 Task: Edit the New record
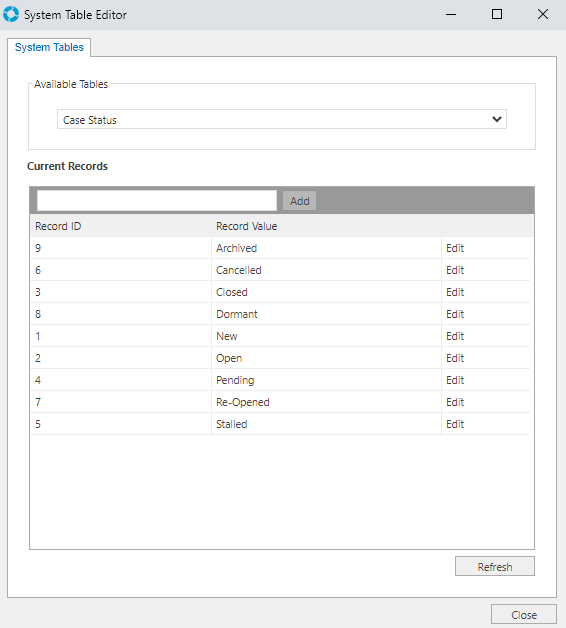(455, 336)
